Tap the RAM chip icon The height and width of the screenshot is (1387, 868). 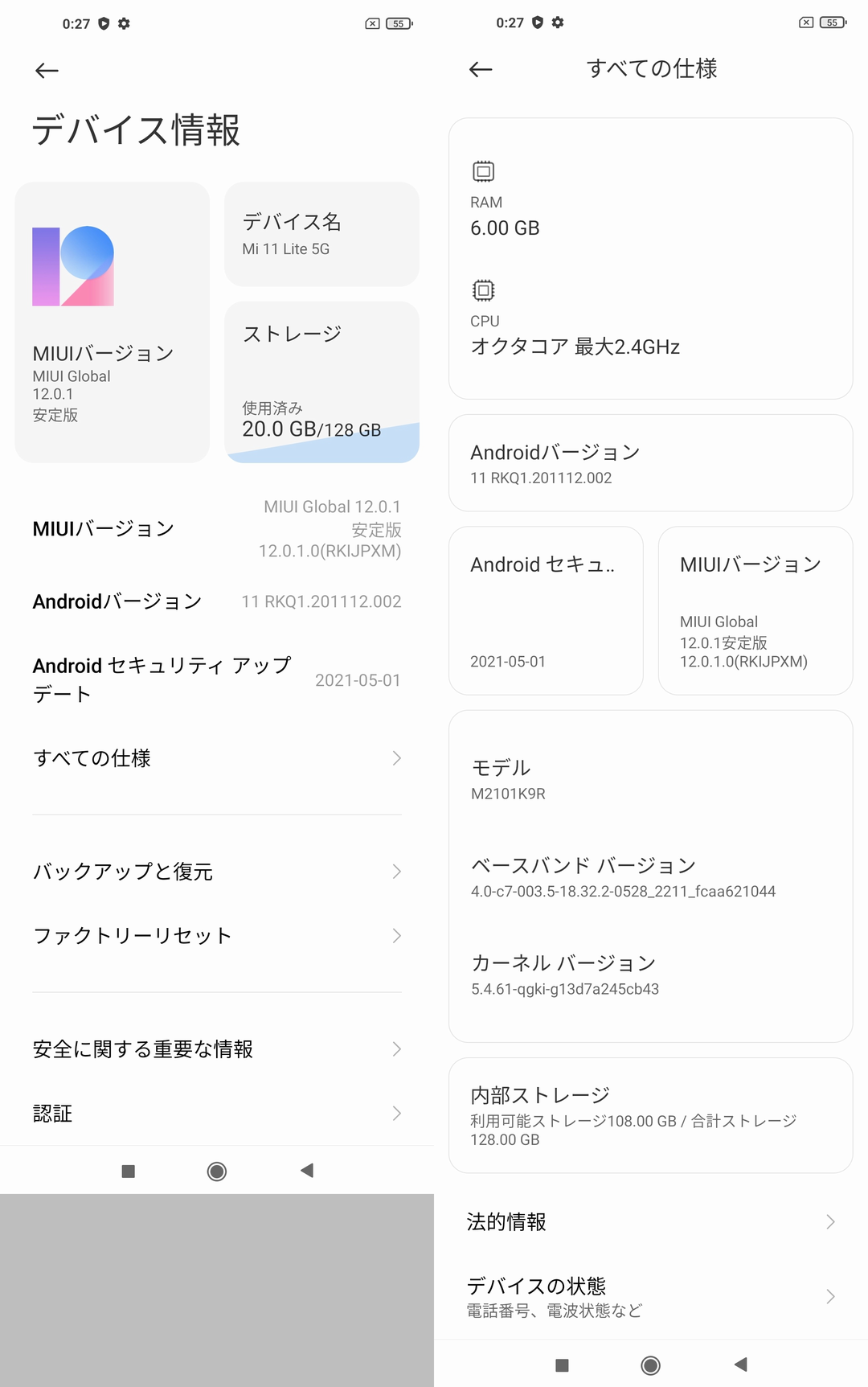pyautogui.click(x=483, y=171)
